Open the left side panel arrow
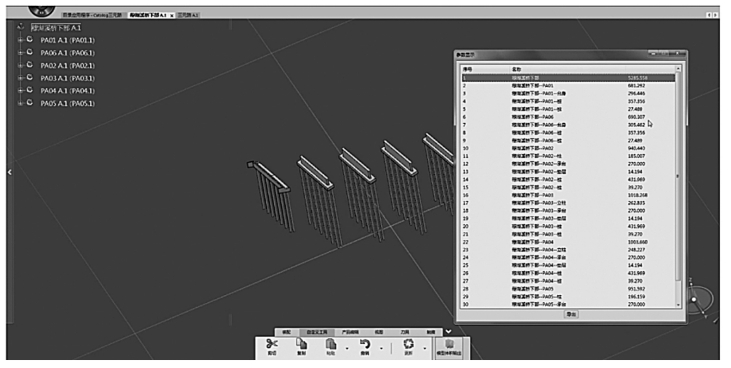This screenshot has height=368, width=731. [9, 172]
